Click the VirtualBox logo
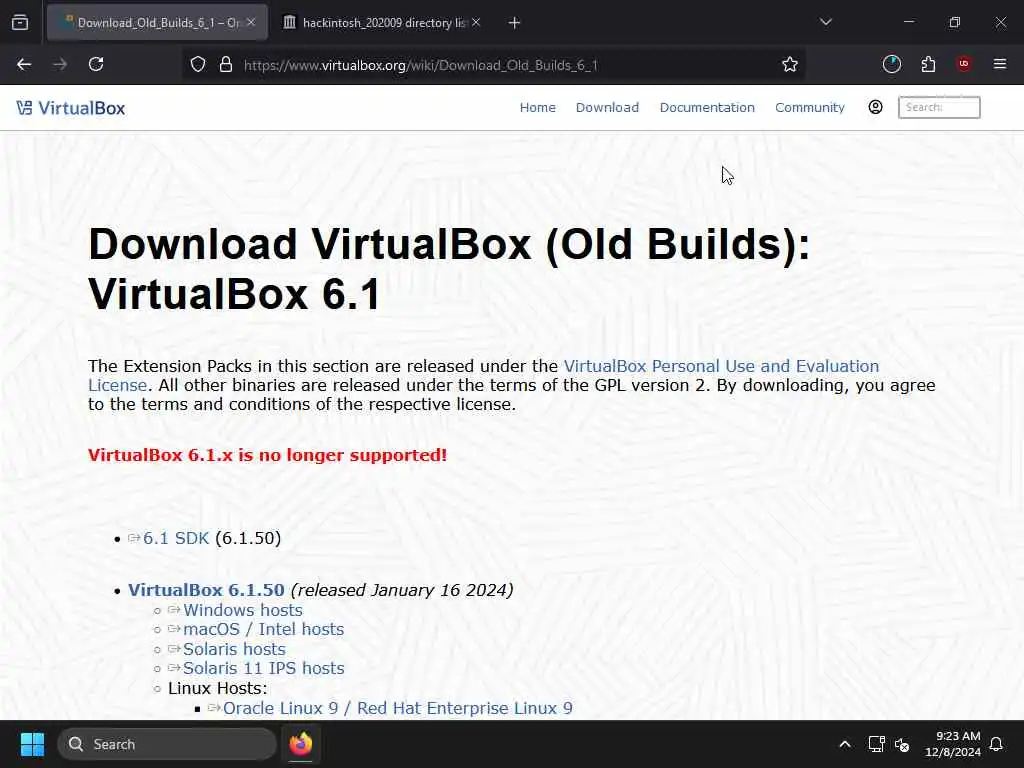 pos(71,108)
